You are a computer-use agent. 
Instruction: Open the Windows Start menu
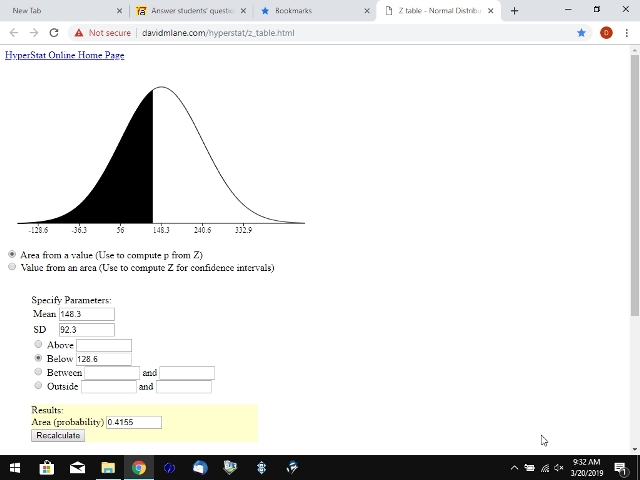[15, 467]
